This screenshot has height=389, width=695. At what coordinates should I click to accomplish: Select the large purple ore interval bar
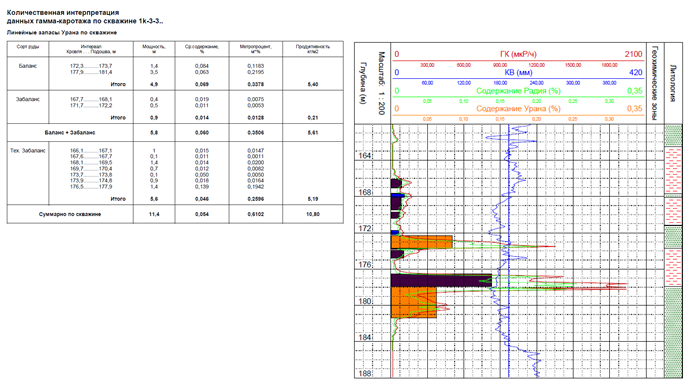click(441, 281)
